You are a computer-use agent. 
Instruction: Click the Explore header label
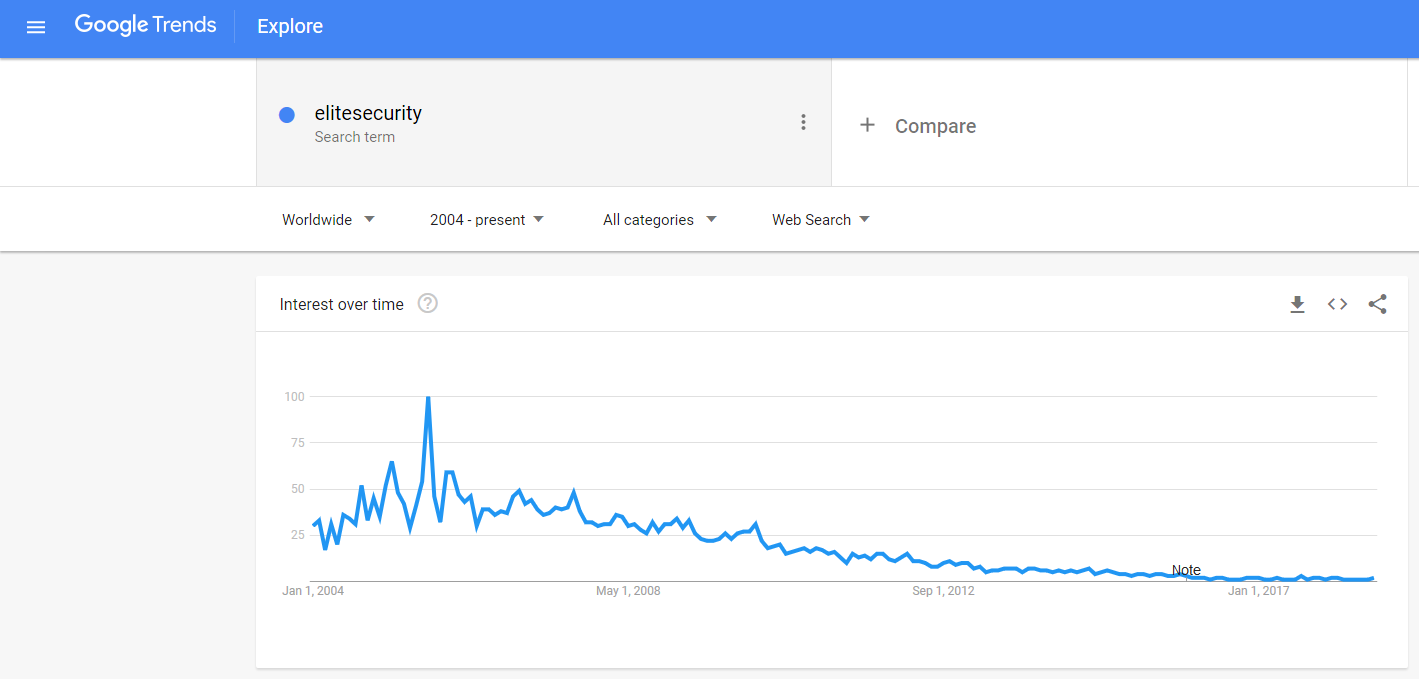coord(290,27)
